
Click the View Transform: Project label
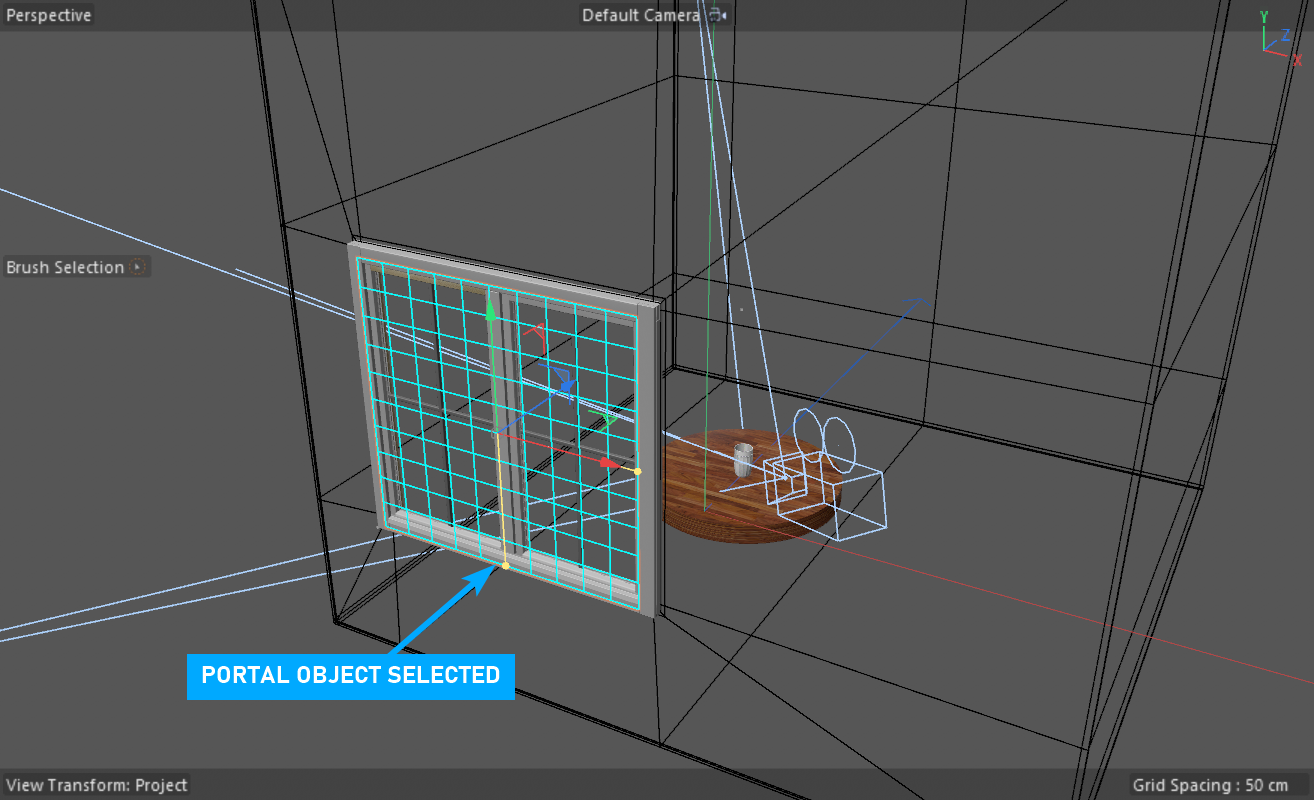point(96,785)
